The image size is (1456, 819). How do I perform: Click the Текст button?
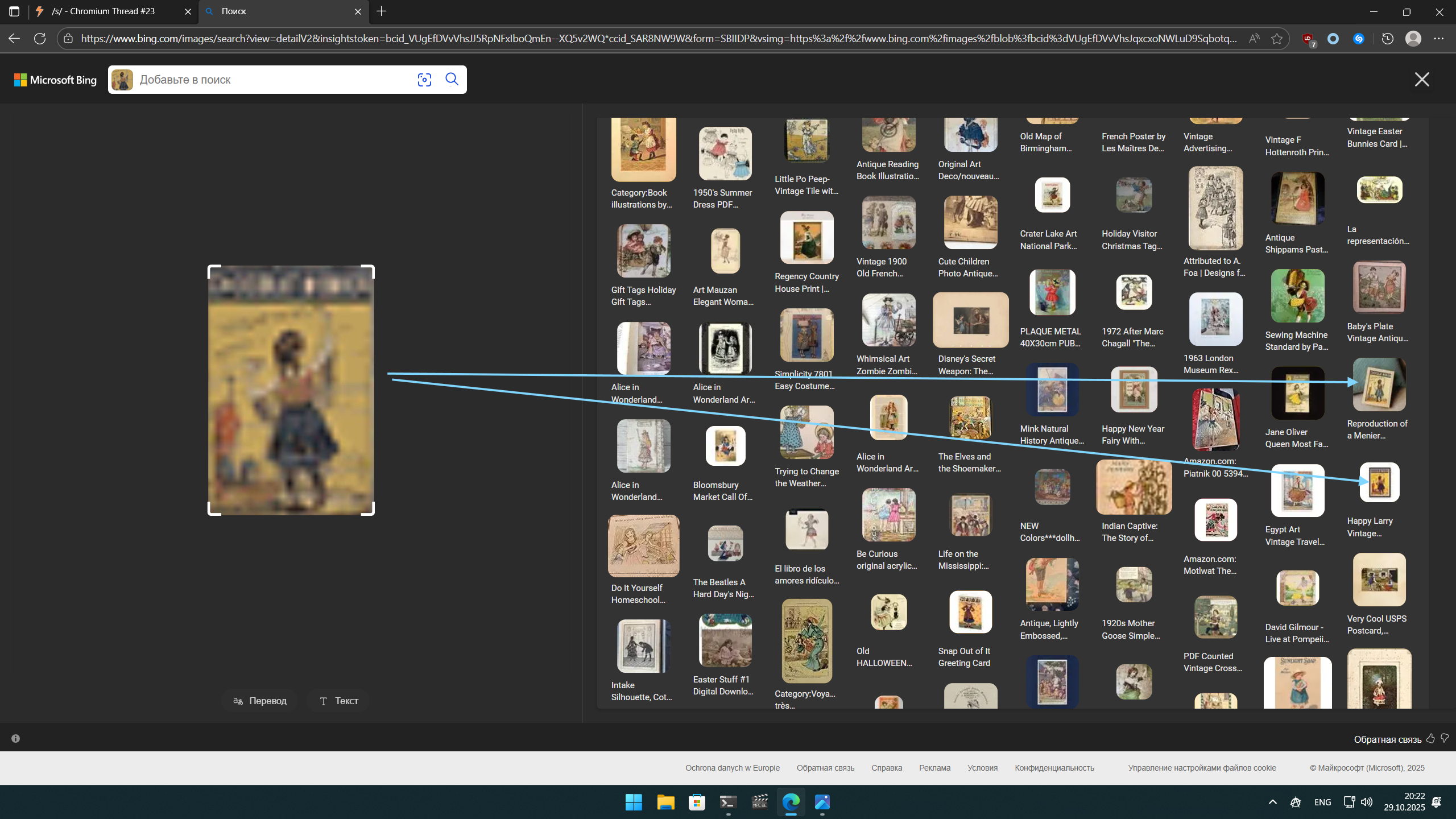pyautogui.click(x=339, y=701)
